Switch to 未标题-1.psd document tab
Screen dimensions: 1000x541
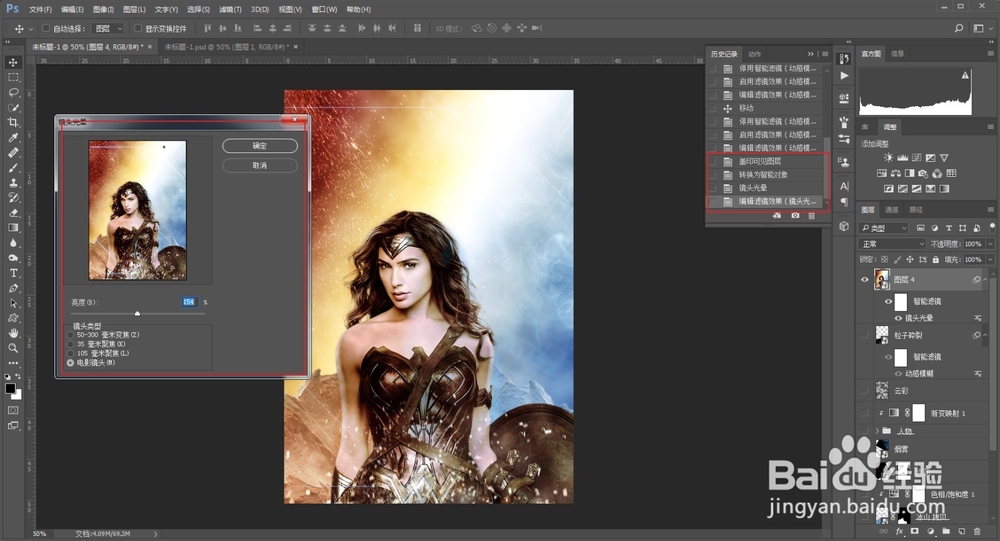[x=228, y=47]
